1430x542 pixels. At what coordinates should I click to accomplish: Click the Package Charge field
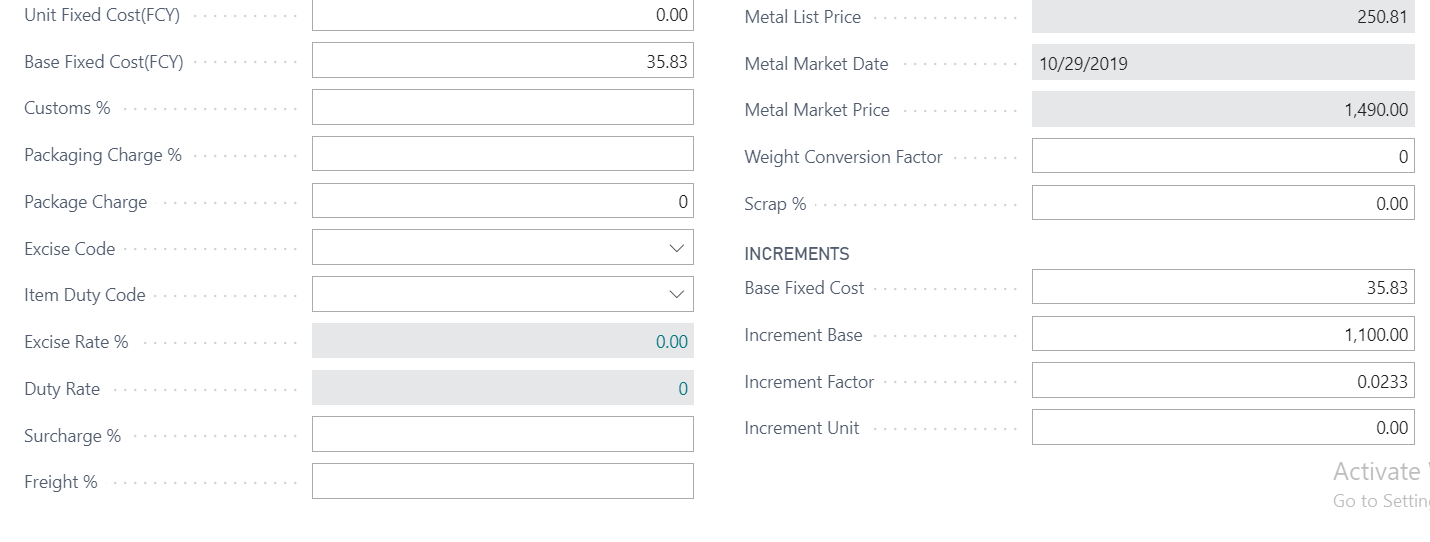(x=502, y=201)
